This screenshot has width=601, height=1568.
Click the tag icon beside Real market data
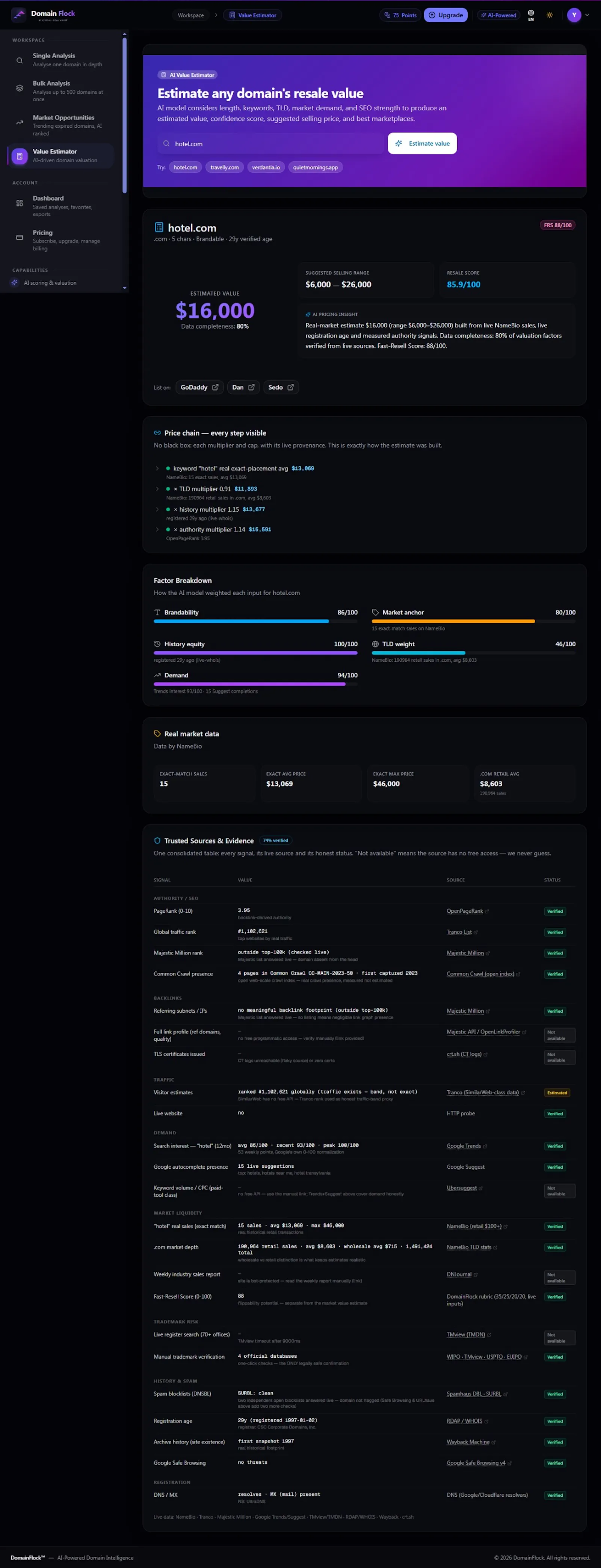157,733
